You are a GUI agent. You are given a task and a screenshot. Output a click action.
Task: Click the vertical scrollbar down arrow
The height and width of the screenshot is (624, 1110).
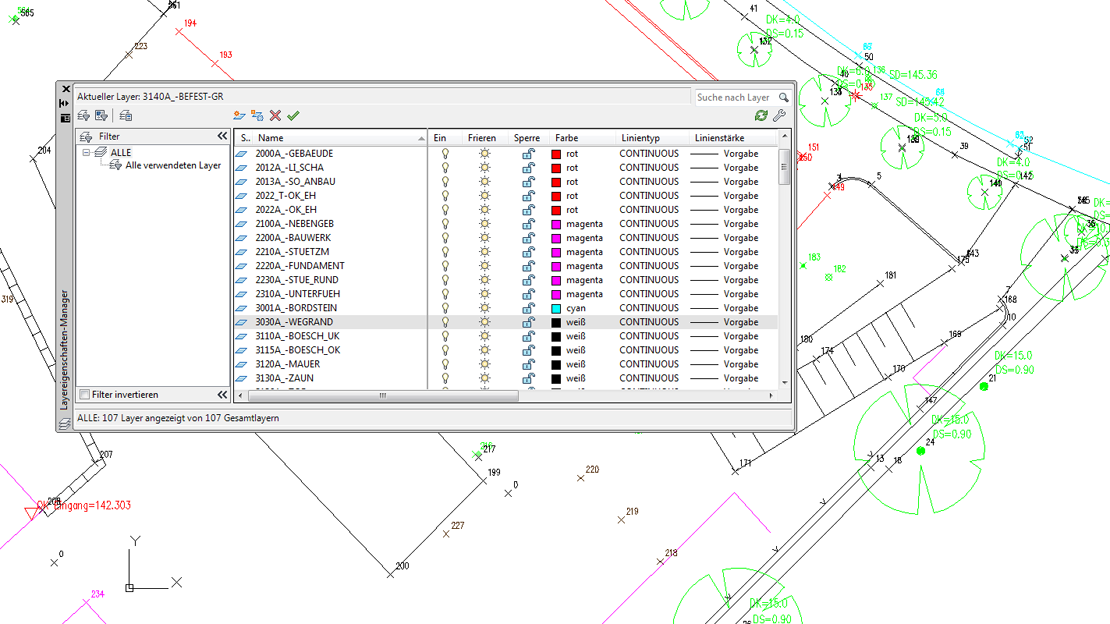[x=784, y=382]
